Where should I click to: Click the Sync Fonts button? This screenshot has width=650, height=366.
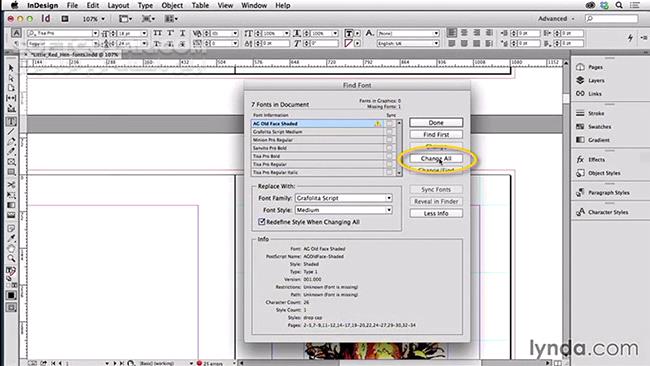tap(436, 189)
